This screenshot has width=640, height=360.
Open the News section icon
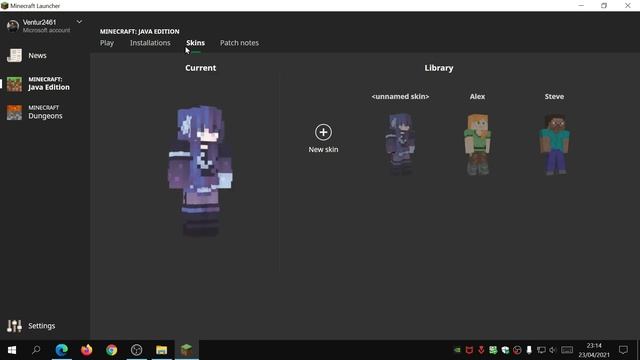(14, 56)
